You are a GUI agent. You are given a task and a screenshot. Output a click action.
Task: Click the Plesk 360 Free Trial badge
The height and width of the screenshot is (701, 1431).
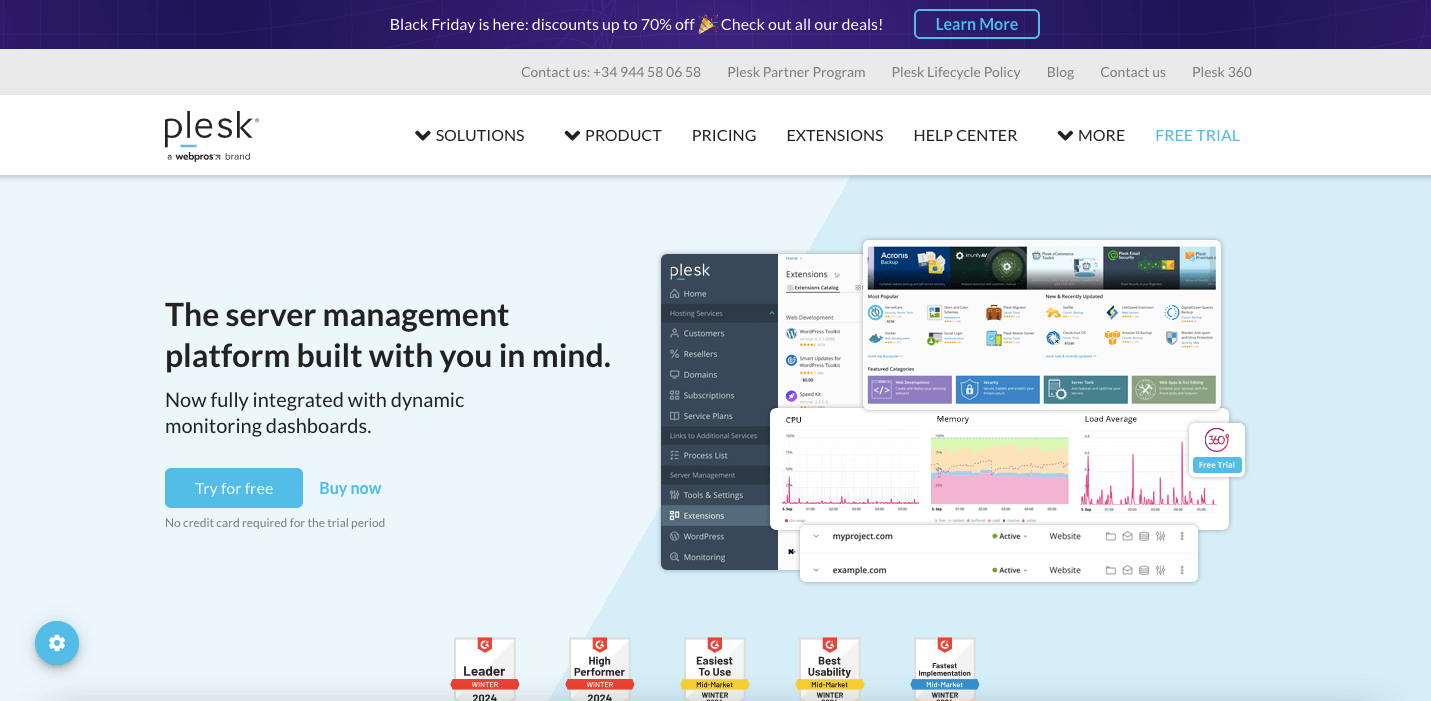click(1216, 449)
